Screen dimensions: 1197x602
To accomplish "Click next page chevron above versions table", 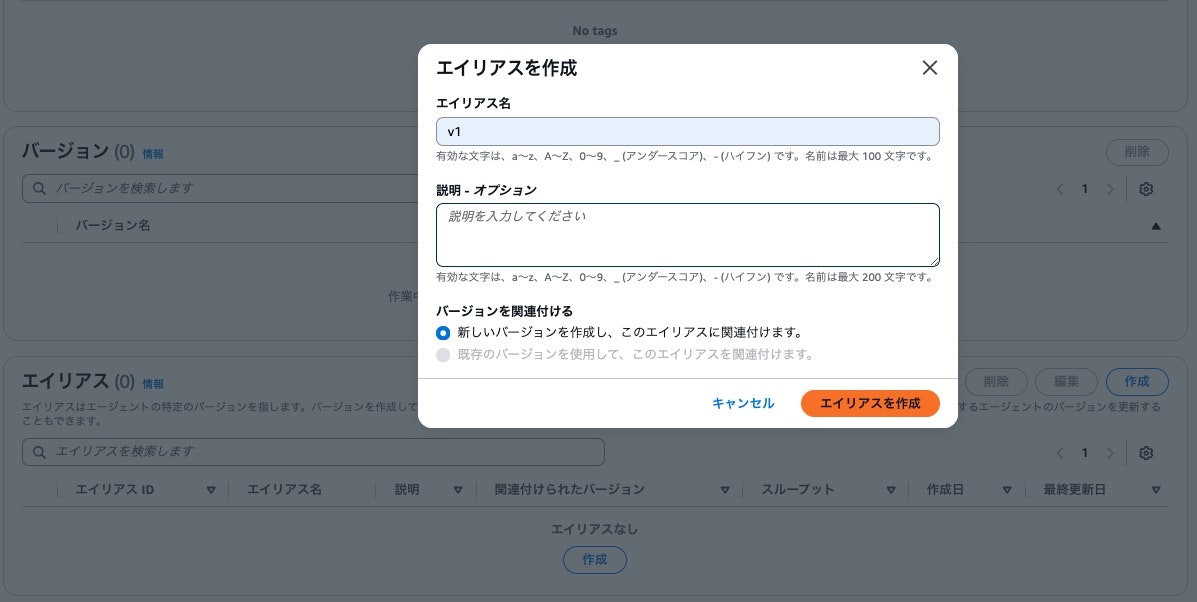I will 1110,188.
